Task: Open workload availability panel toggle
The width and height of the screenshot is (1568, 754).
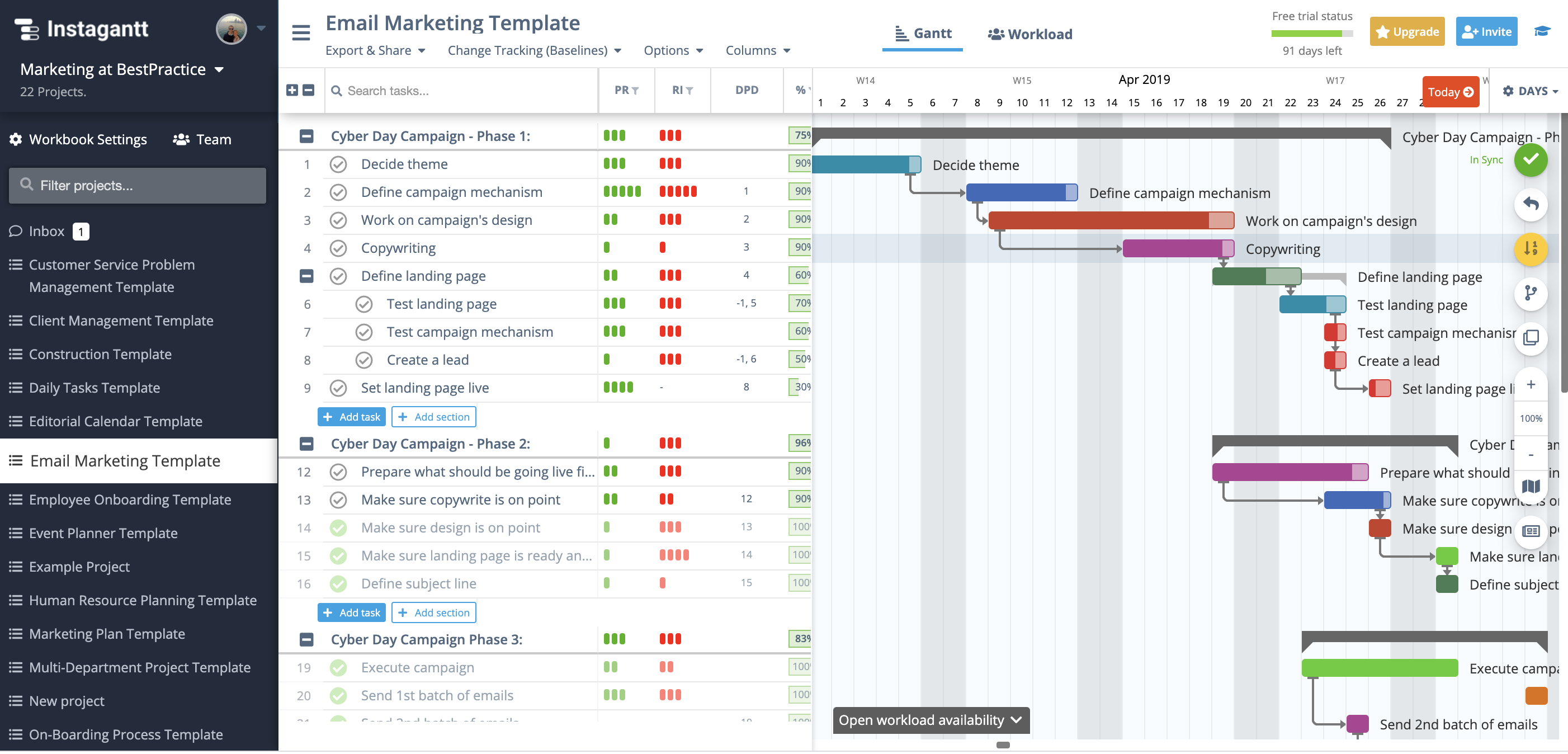Action: [x=930, y=720]
